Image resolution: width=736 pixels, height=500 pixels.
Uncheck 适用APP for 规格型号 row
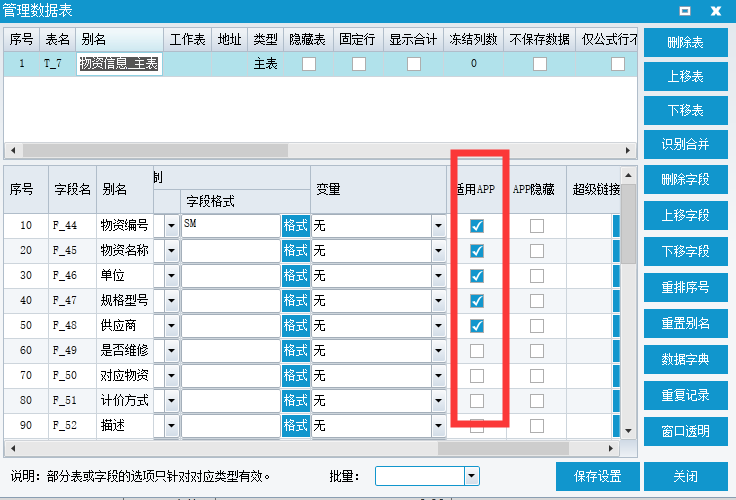click(477, 301)
